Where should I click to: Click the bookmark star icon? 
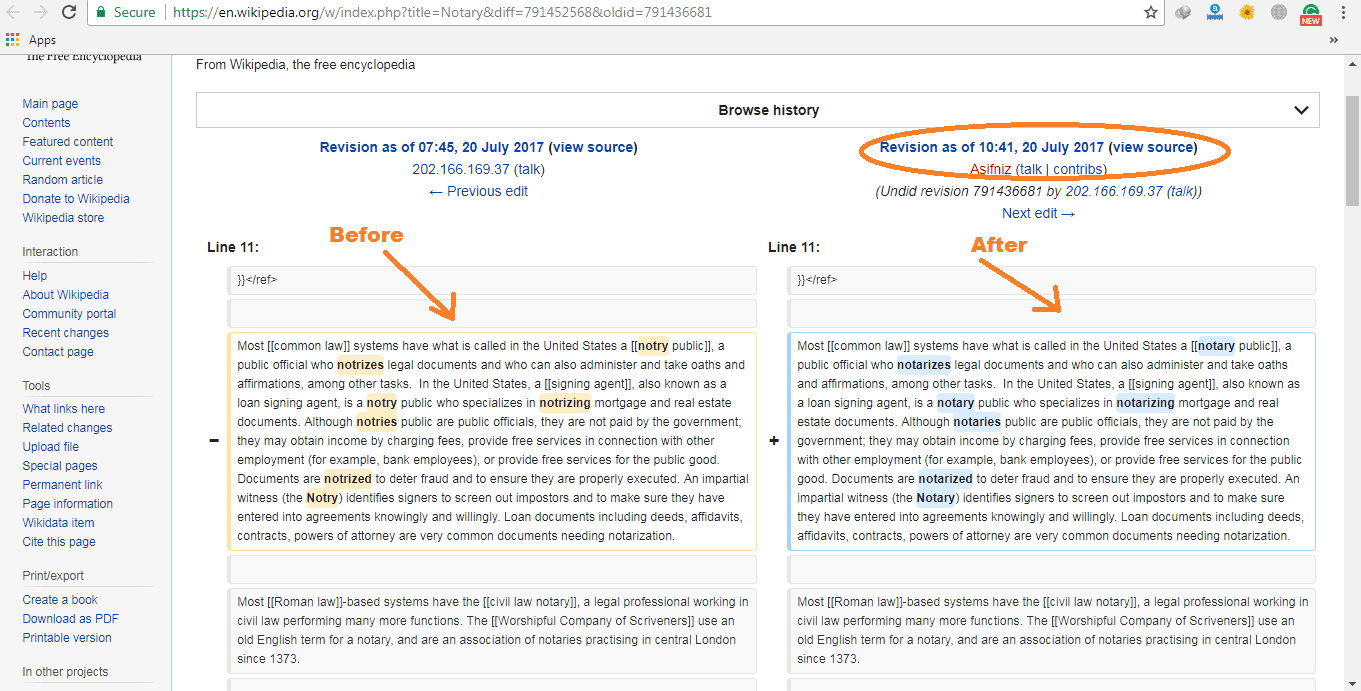tap(1151, 13)
